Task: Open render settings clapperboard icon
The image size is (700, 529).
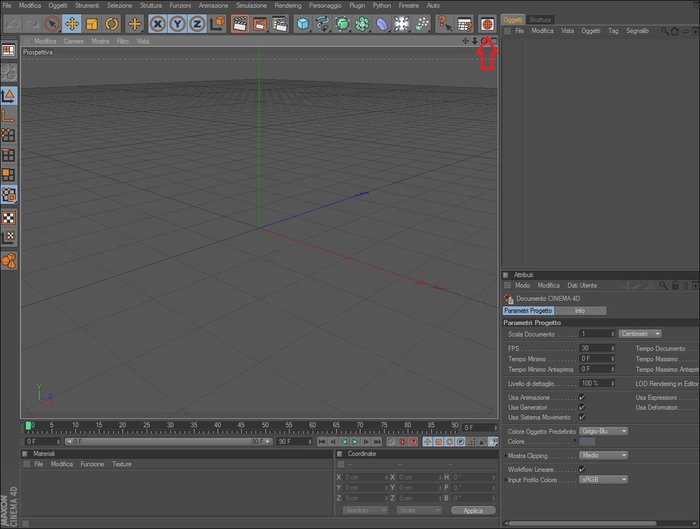Action: [x=280, y=24]
